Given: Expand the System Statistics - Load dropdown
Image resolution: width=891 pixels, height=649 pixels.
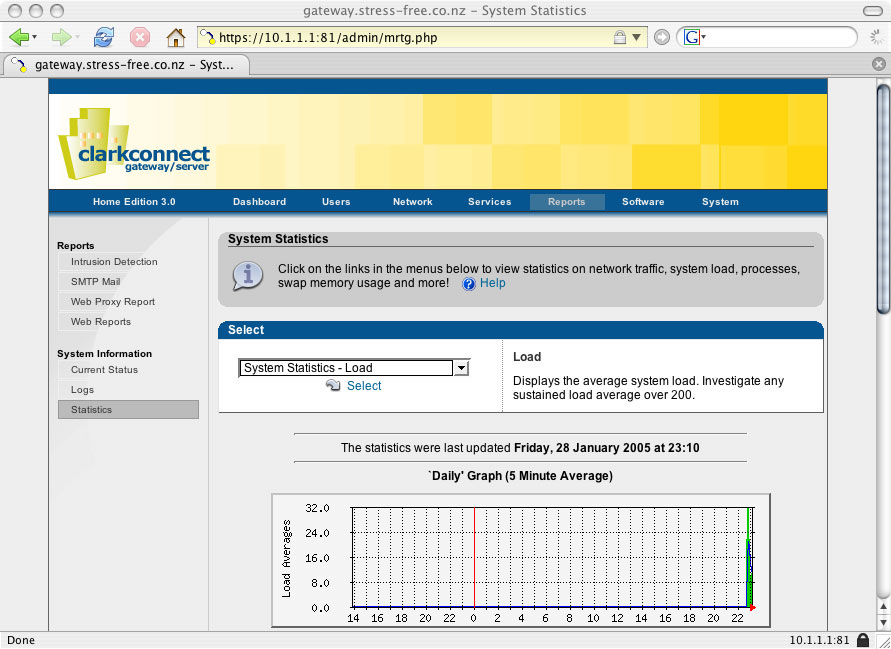Looking at the screenshot, I should (x=461, y=368).
